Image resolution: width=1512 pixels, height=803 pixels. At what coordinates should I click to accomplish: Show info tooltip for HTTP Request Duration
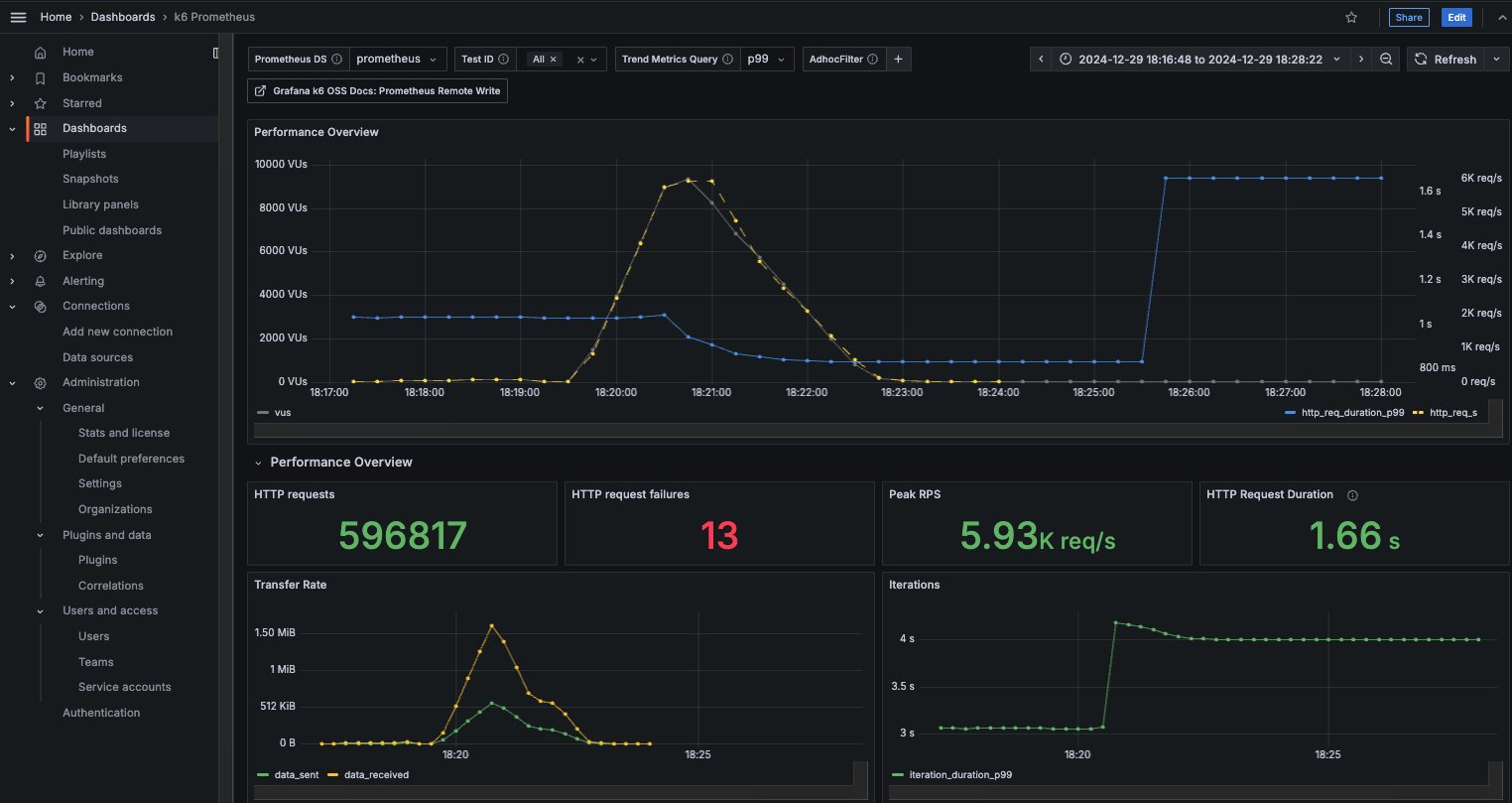1352,495
